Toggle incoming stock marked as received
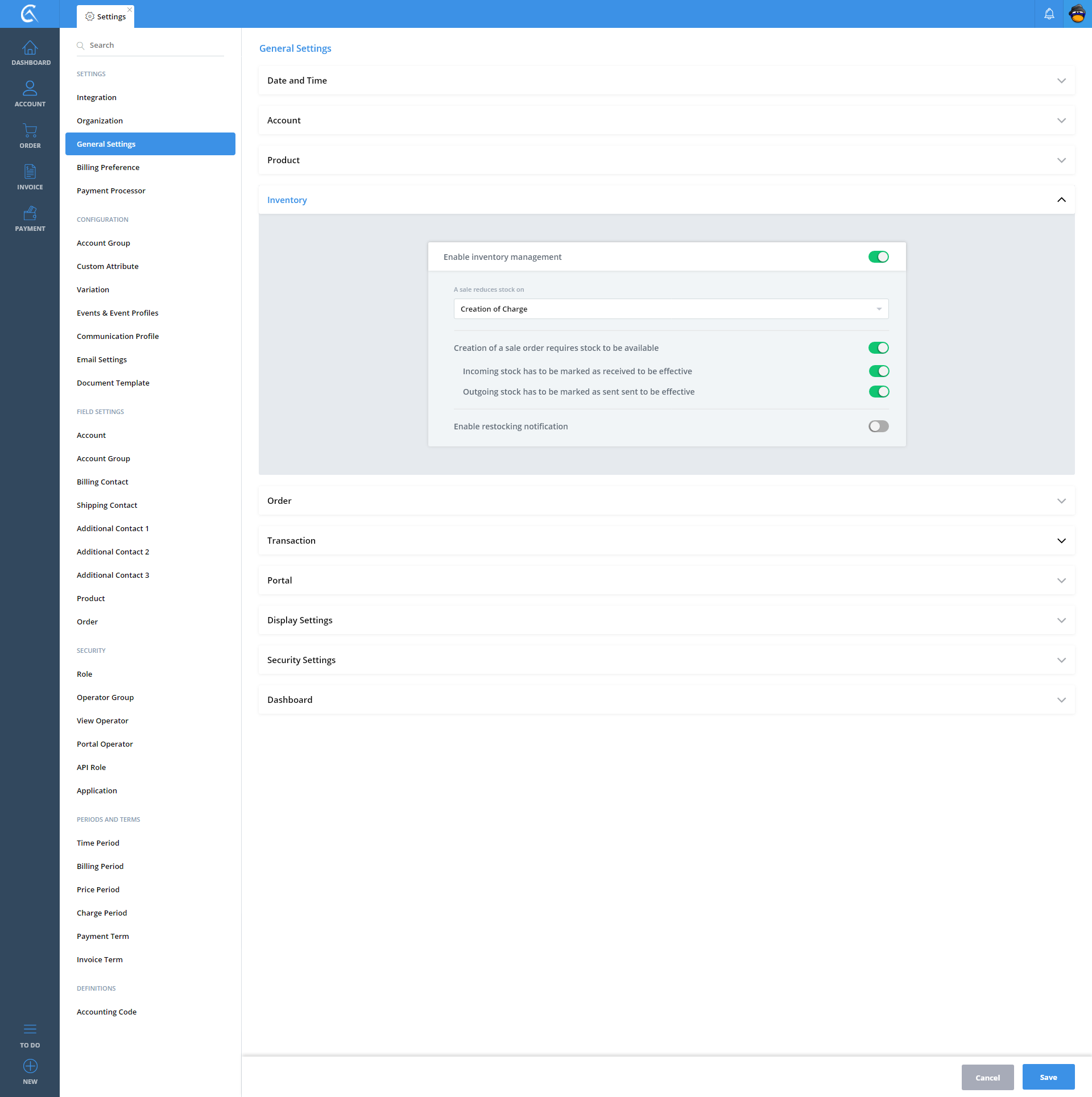1092x1097 pixels. coord(878,371)
